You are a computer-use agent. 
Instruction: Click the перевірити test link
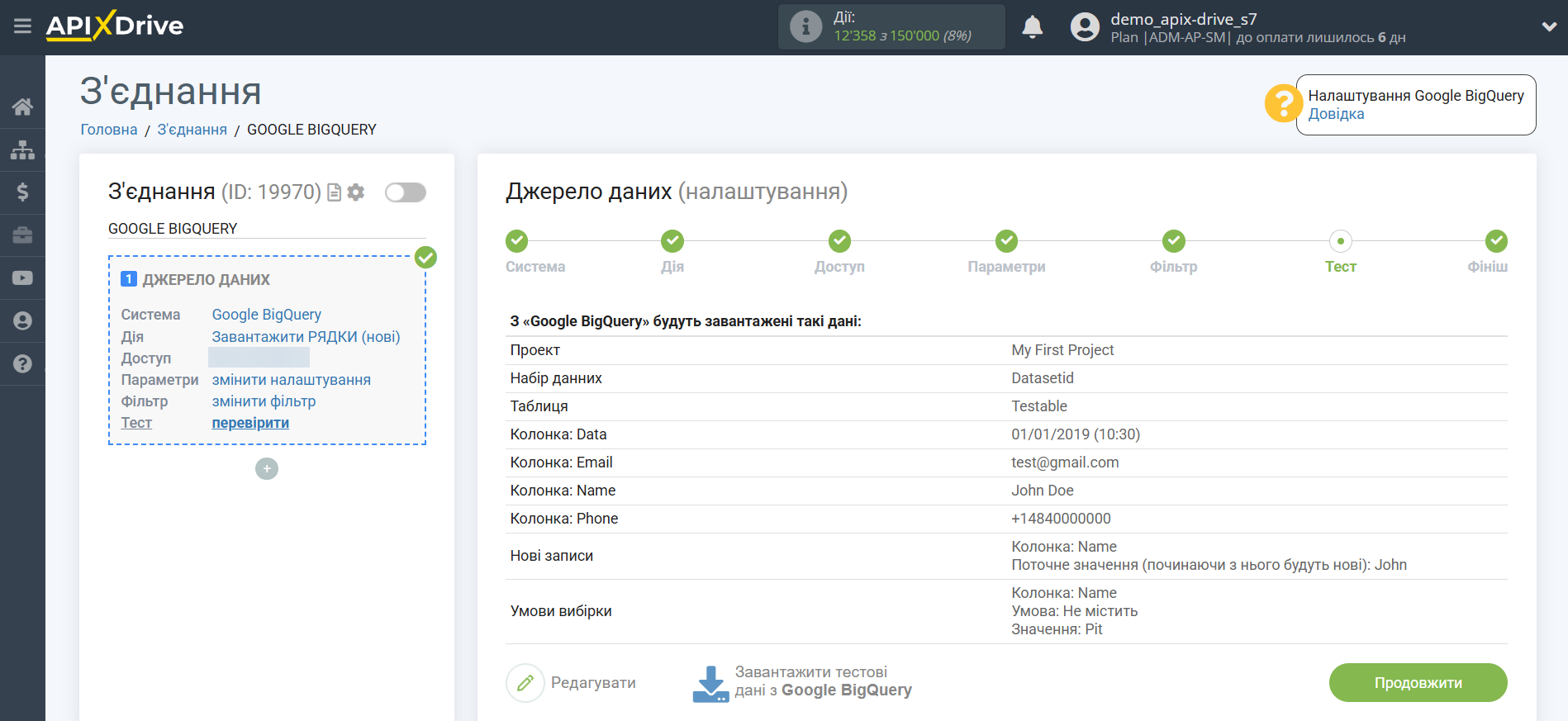(x=250, y=423)
